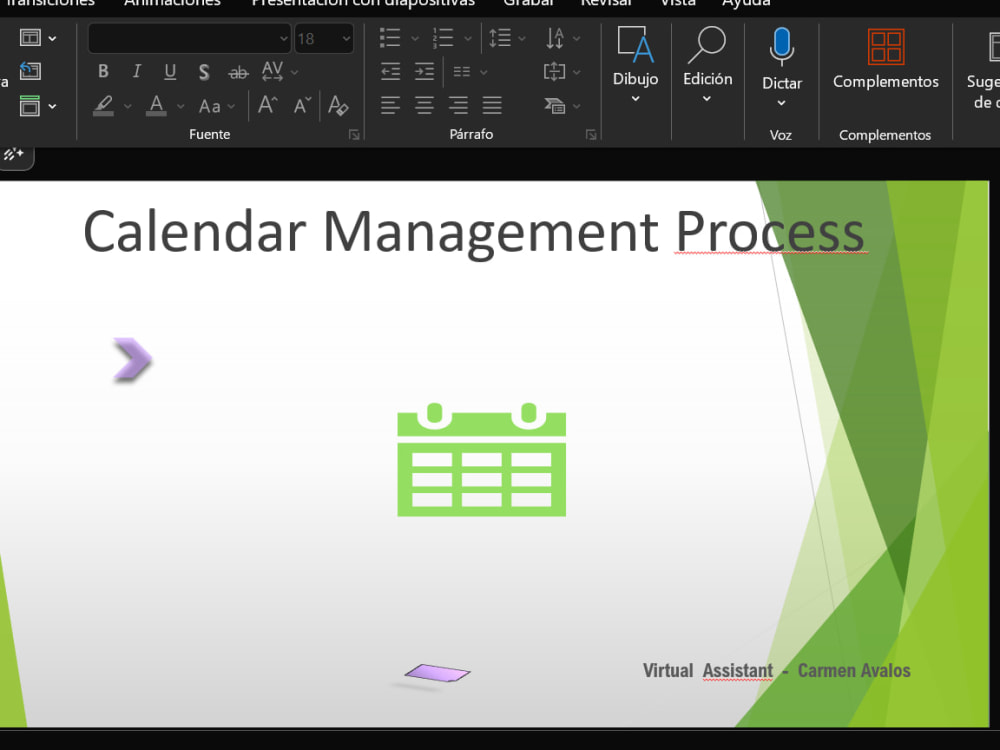Select the purple parallelogram shape
1000x750 pixels.
coord(438,673)
